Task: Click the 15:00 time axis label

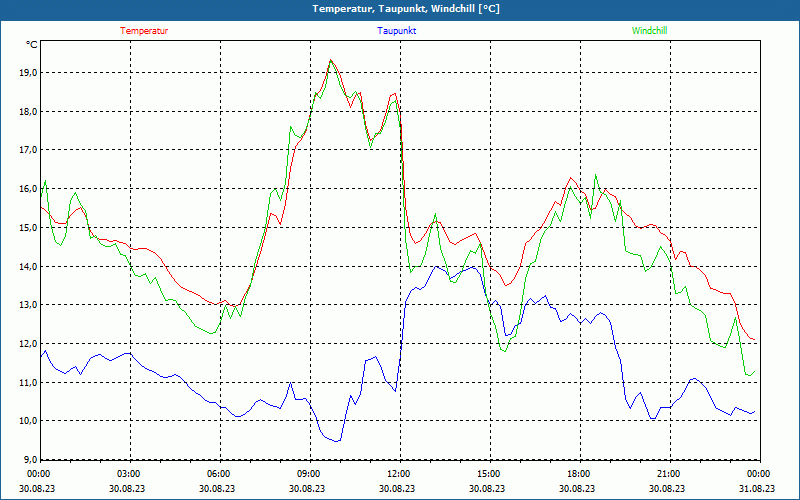Action: click(488, 474)
